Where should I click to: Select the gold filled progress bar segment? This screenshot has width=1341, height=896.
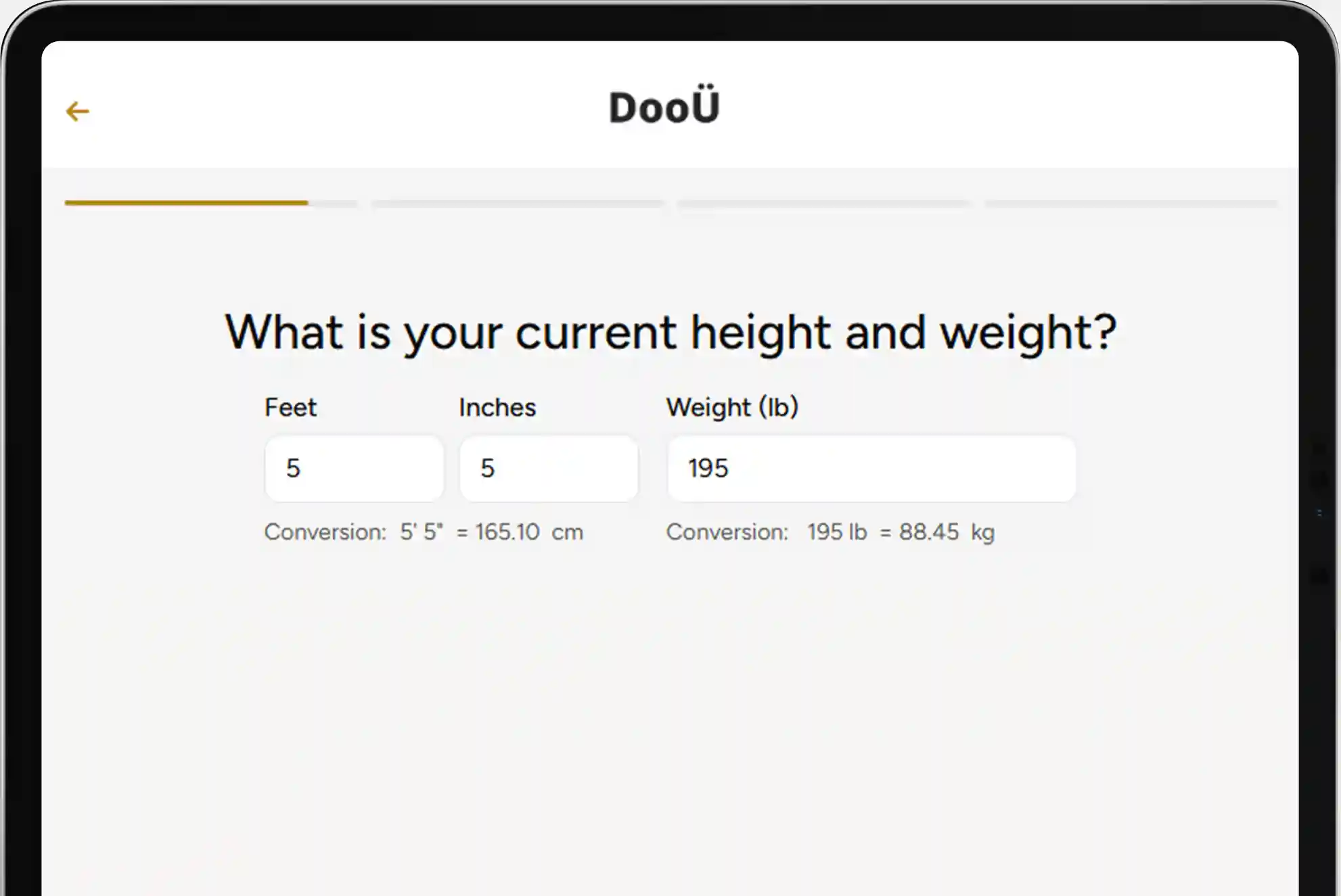[x=186, y=203]
